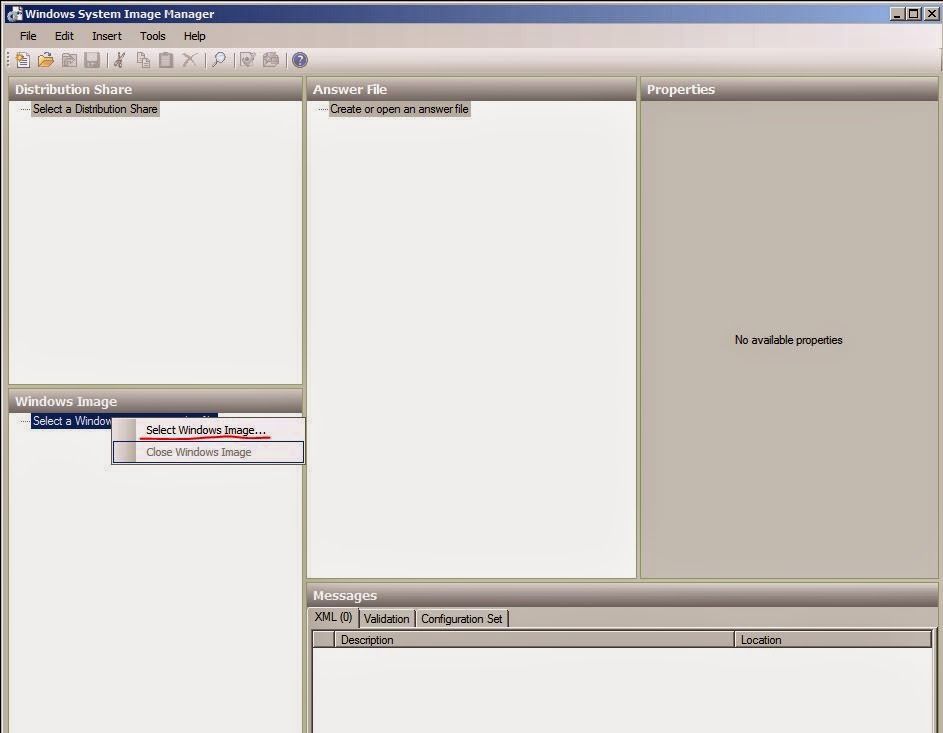Click the application icon in the title bar
Viewport: 943px width, 733px height.
[x=14, y=13]
